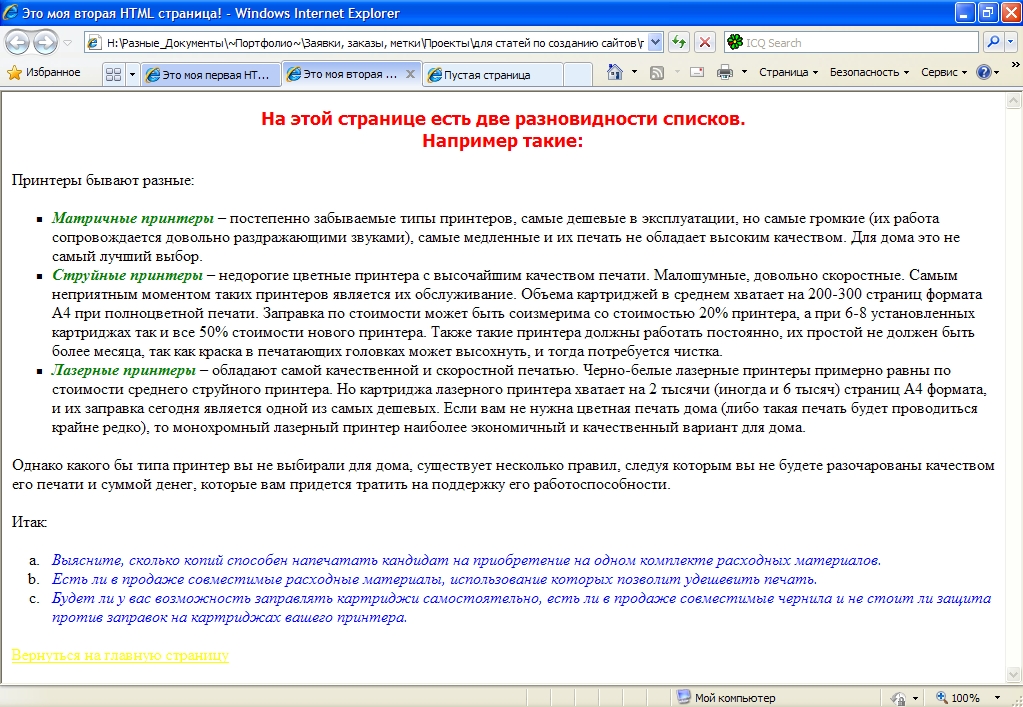Screen dimensions: 1023x707
Task: Open a new blank tab
Action: pos(577,74)
